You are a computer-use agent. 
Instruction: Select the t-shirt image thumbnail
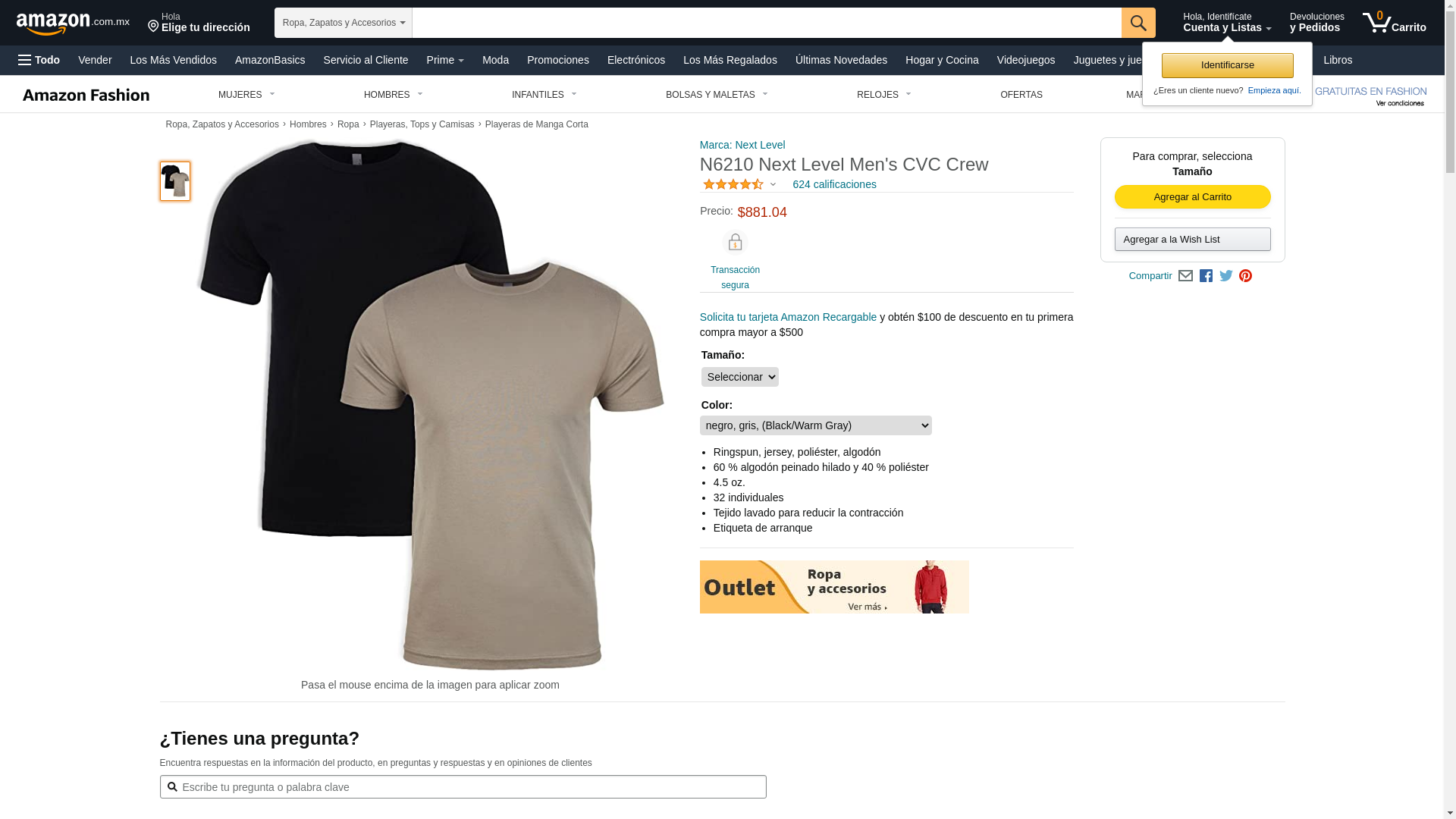[x=175, y=181]
